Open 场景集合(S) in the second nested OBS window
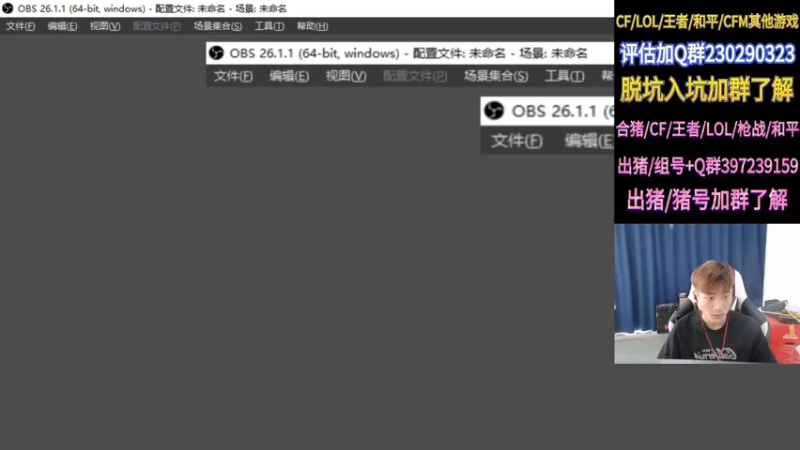 (x=496, y=76)
